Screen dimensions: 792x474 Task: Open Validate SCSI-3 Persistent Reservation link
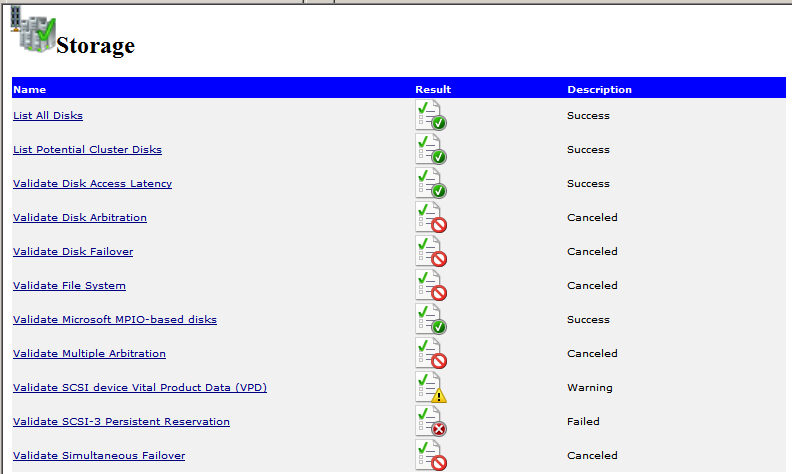[121, 421]
